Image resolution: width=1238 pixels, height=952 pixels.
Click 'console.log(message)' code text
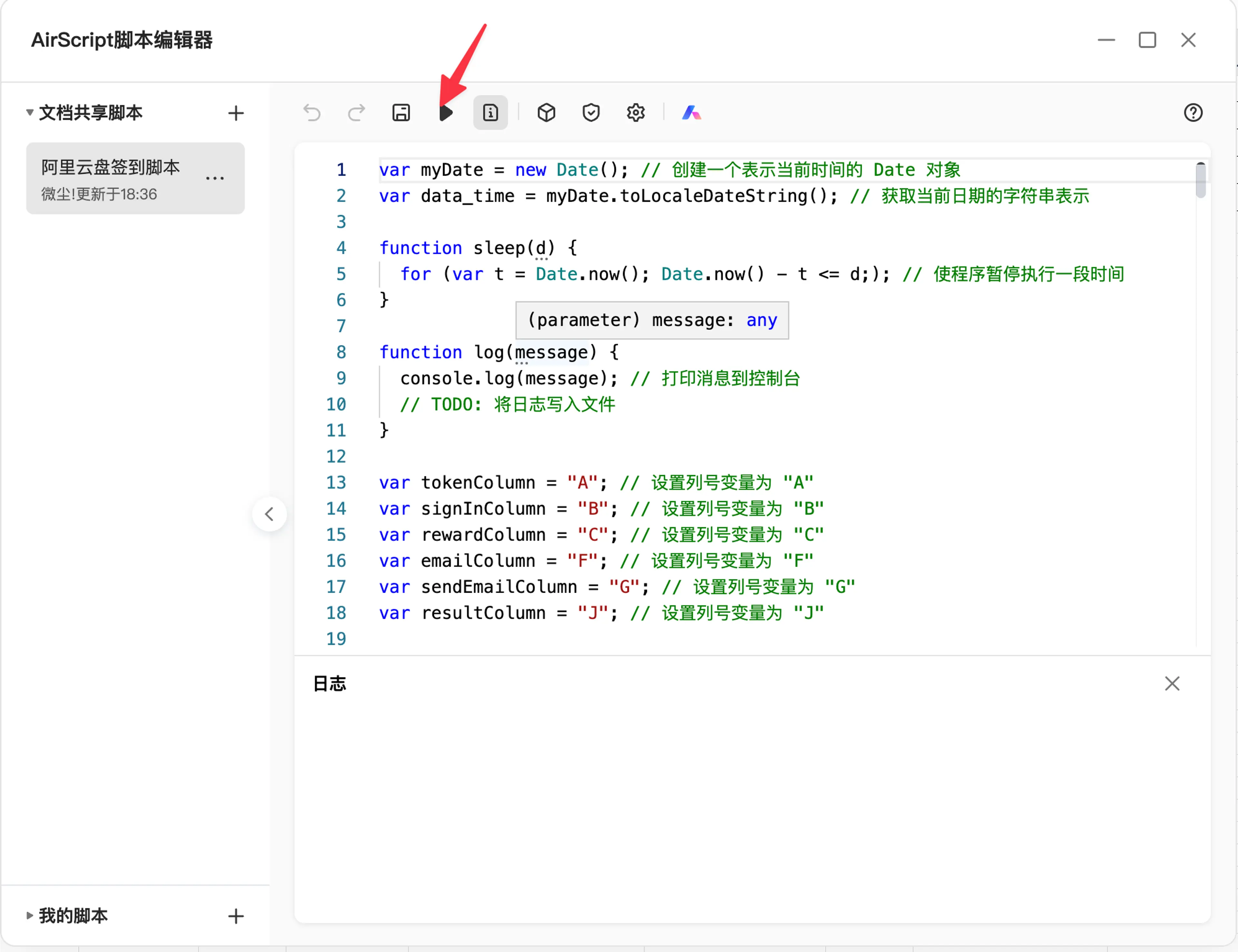pos(508,379)
